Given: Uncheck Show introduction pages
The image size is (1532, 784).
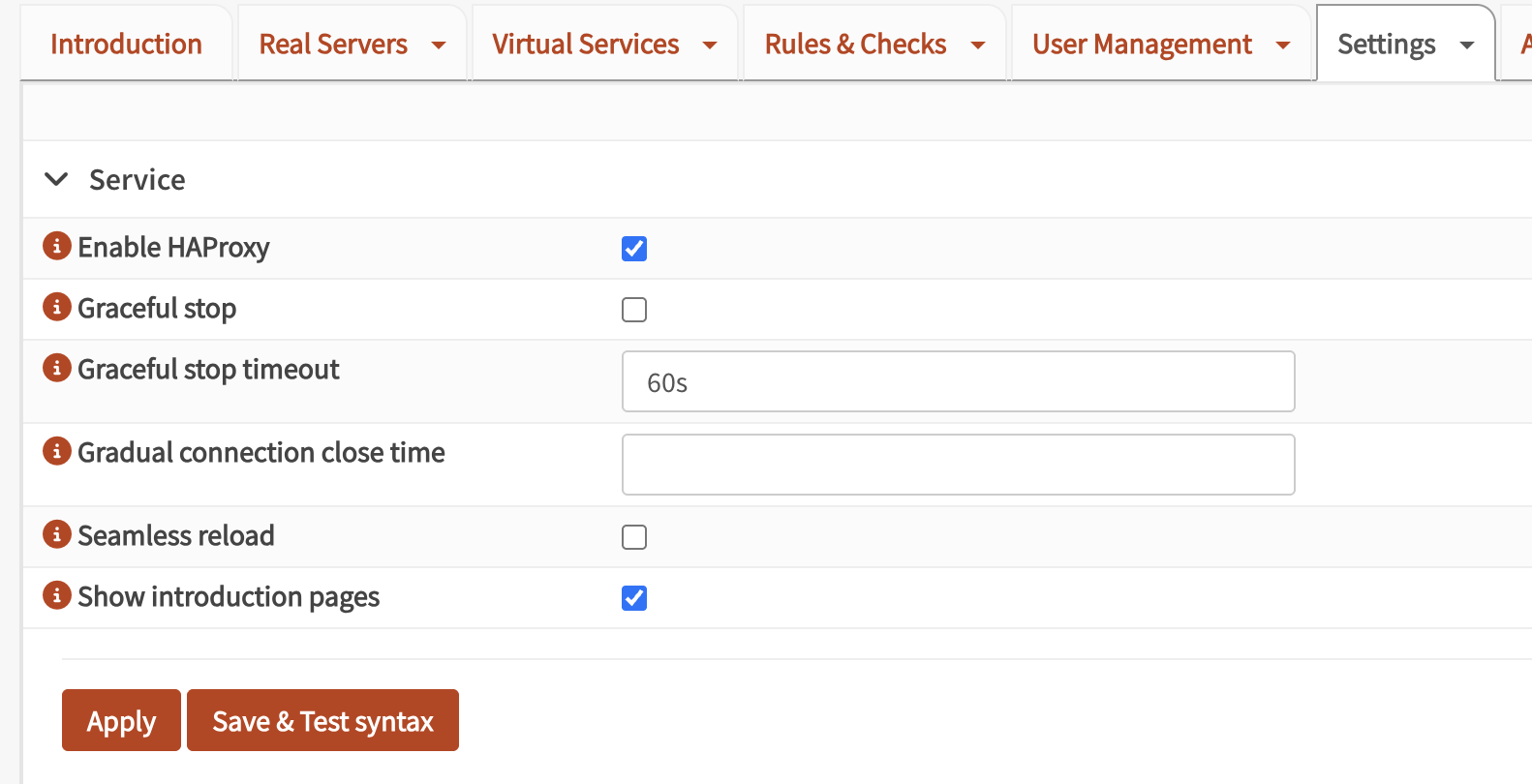Looking at the screenshot, I should pyautogui.click(x=634, y=598).
